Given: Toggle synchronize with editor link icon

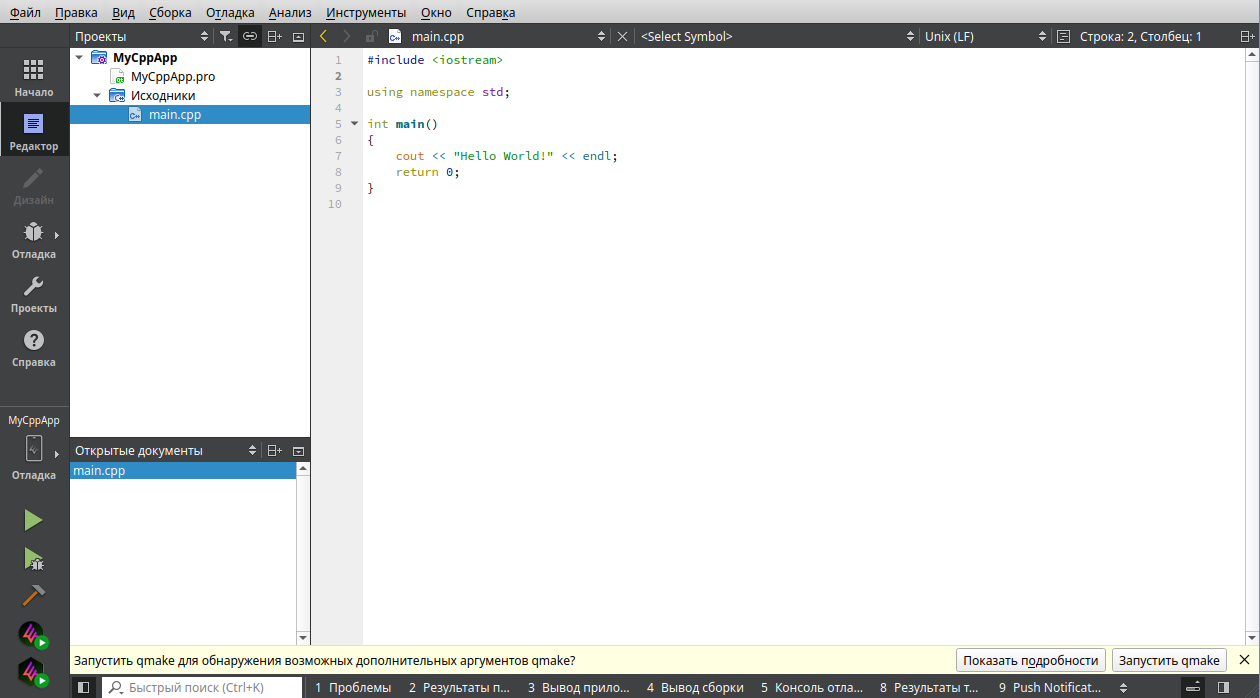Looking at the screenshot, I should (250, 36).
